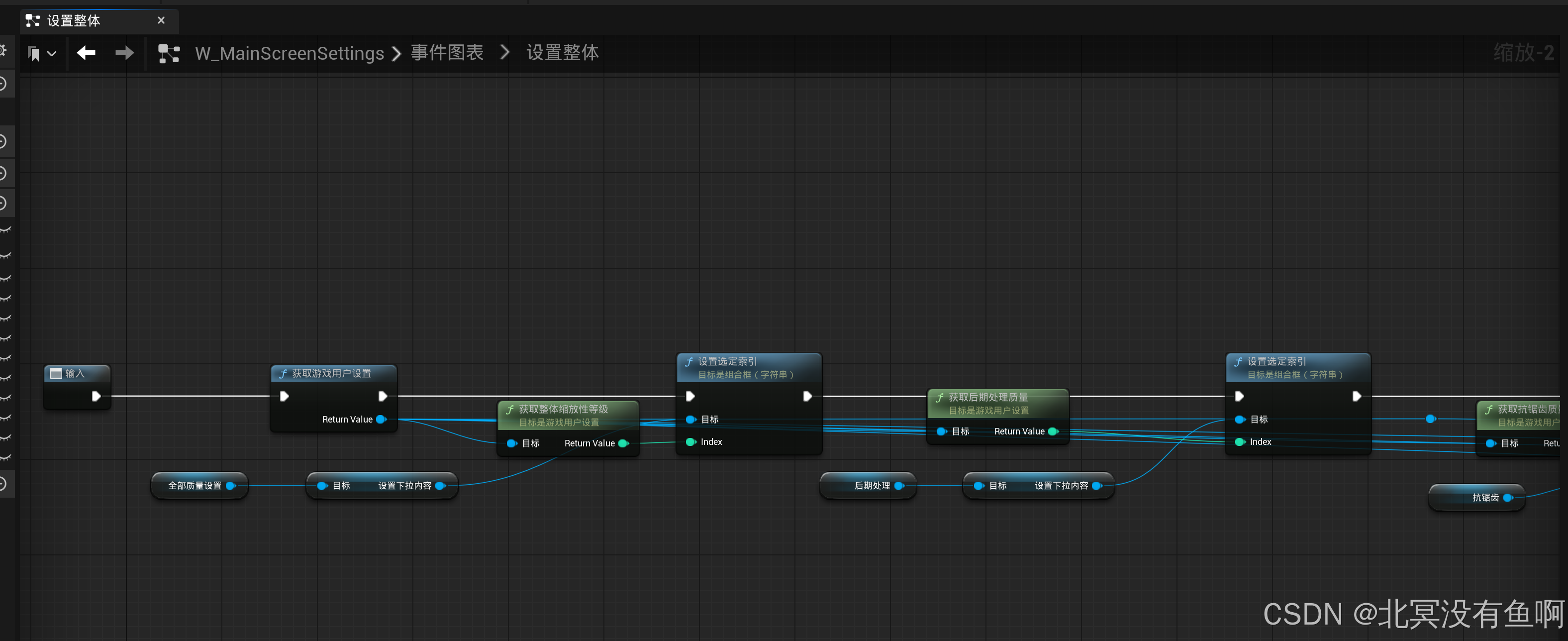The height and width of the screenshot is (641, 1568).
Task: Click the 后期处理 variable output pin
Action: [x=898, y=486]
